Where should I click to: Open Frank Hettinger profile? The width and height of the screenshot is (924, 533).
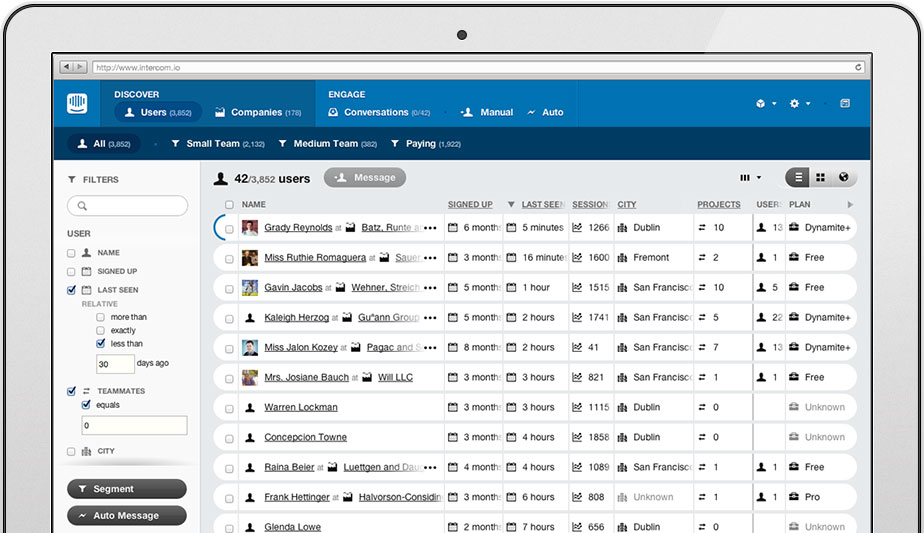(297, 498)
